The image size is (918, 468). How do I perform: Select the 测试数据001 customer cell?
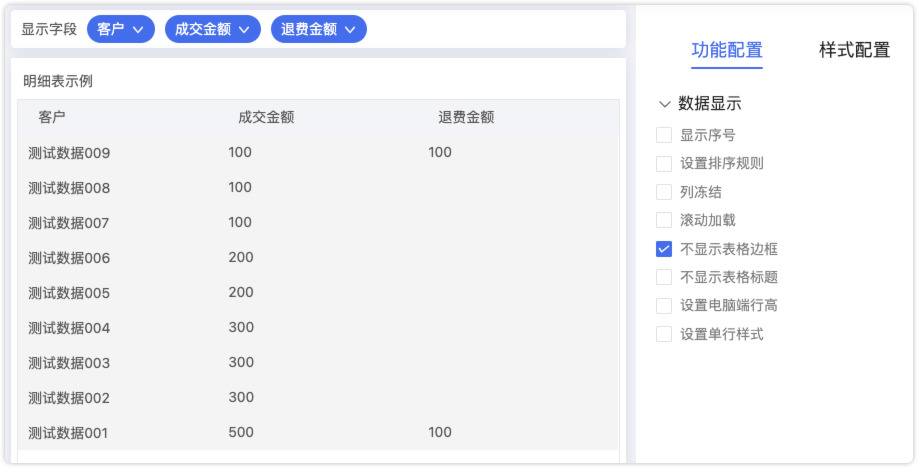pos(68,433)
